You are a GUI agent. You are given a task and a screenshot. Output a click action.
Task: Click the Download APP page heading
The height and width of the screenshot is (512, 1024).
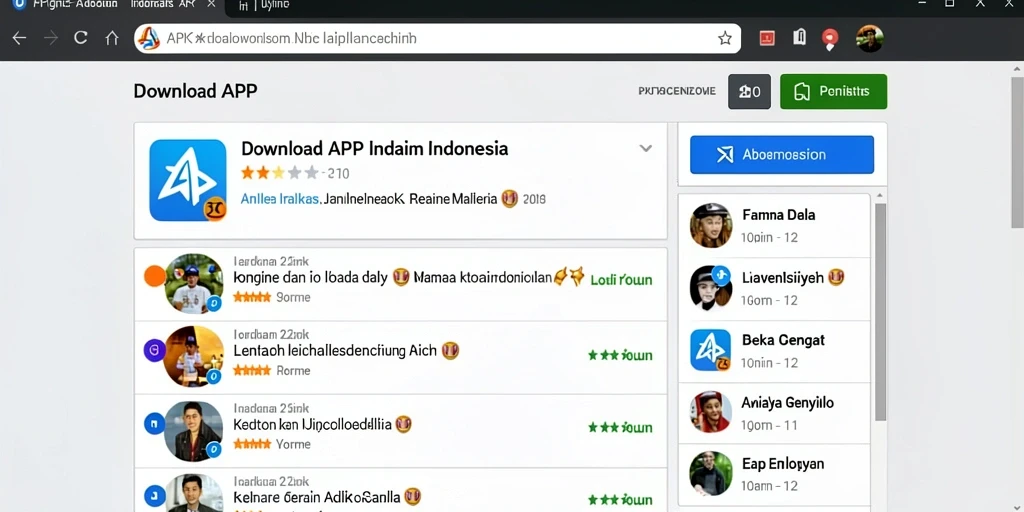click(195, 91)
